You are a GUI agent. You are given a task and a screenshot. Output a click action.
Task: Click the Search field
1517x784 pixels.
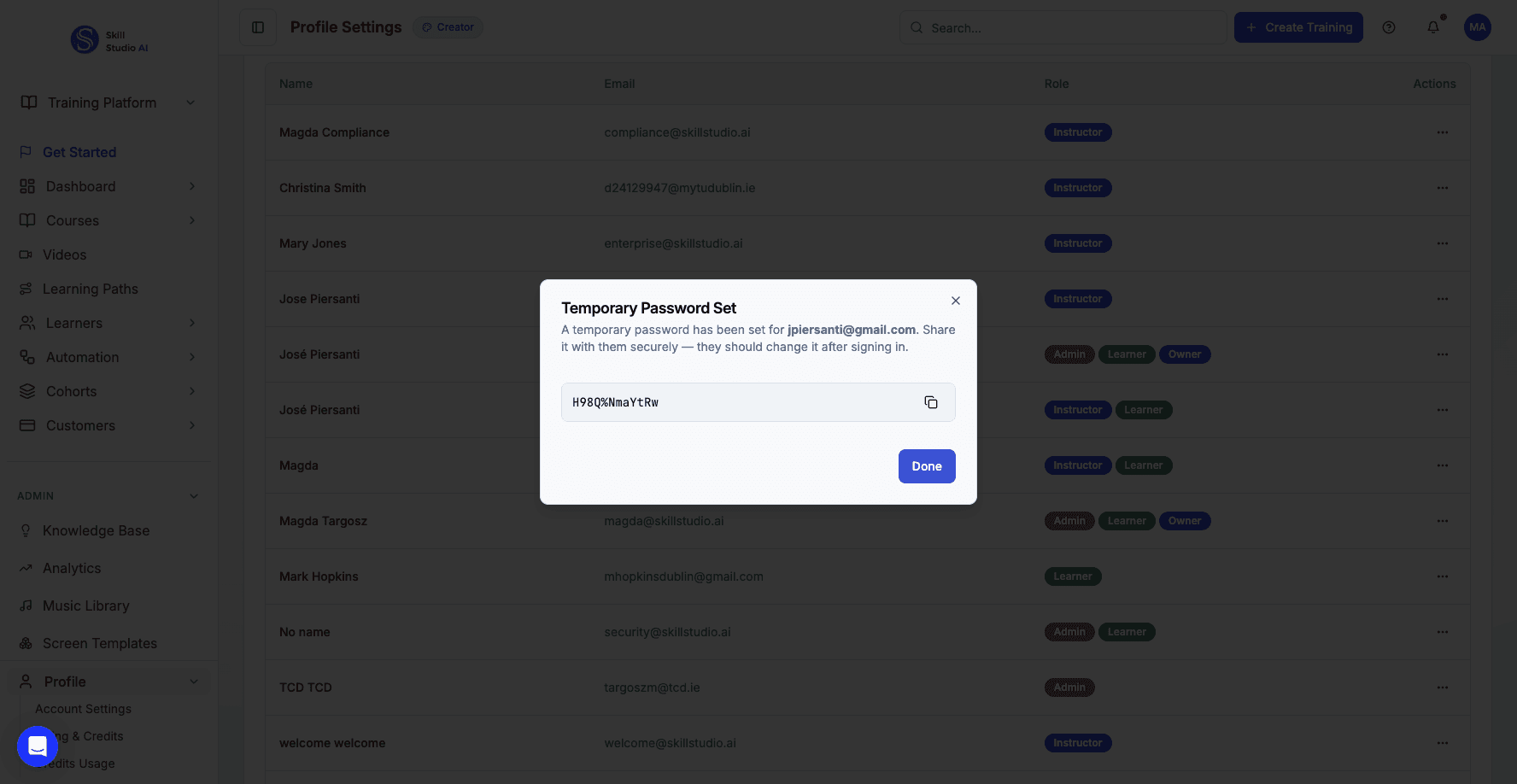(x=1063, y=27)
